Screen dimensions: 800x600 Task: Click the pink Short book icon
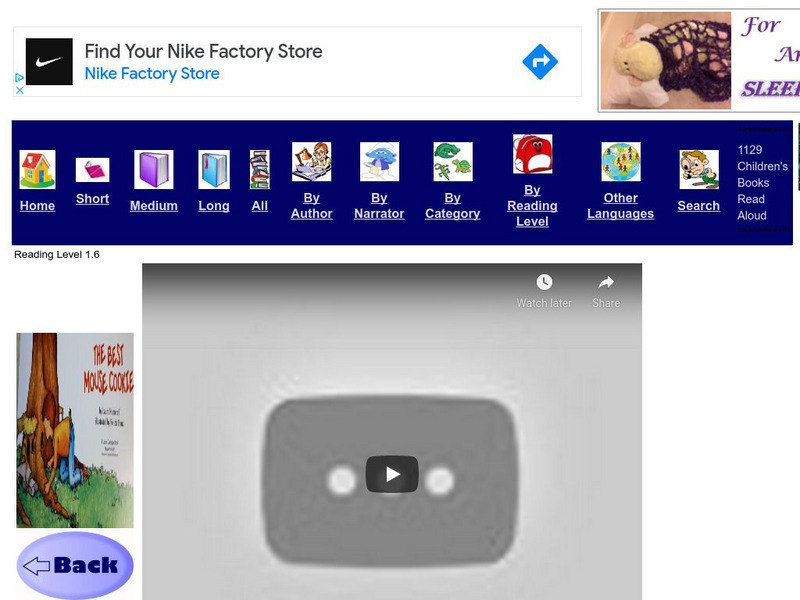92,170
